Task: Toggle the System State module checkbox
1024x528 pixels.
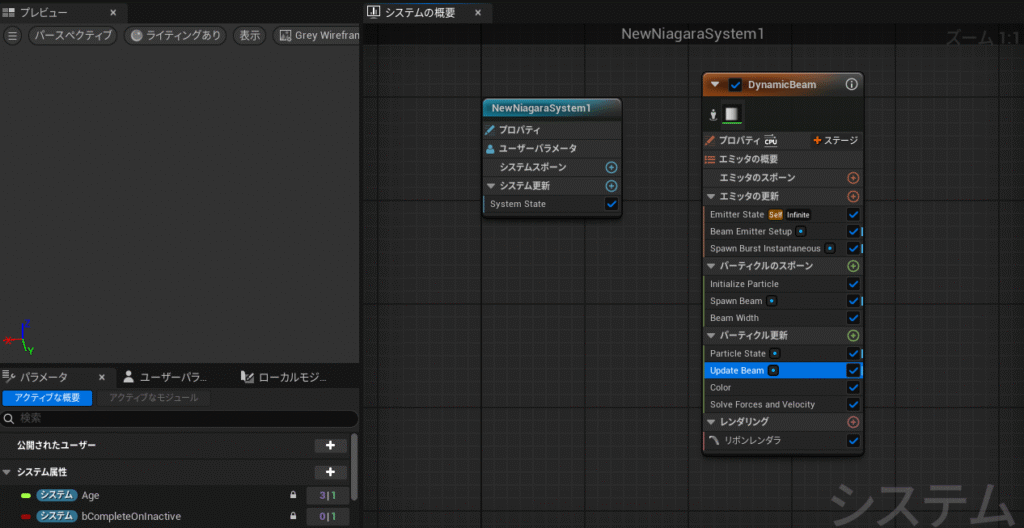Action: (611, 204)
